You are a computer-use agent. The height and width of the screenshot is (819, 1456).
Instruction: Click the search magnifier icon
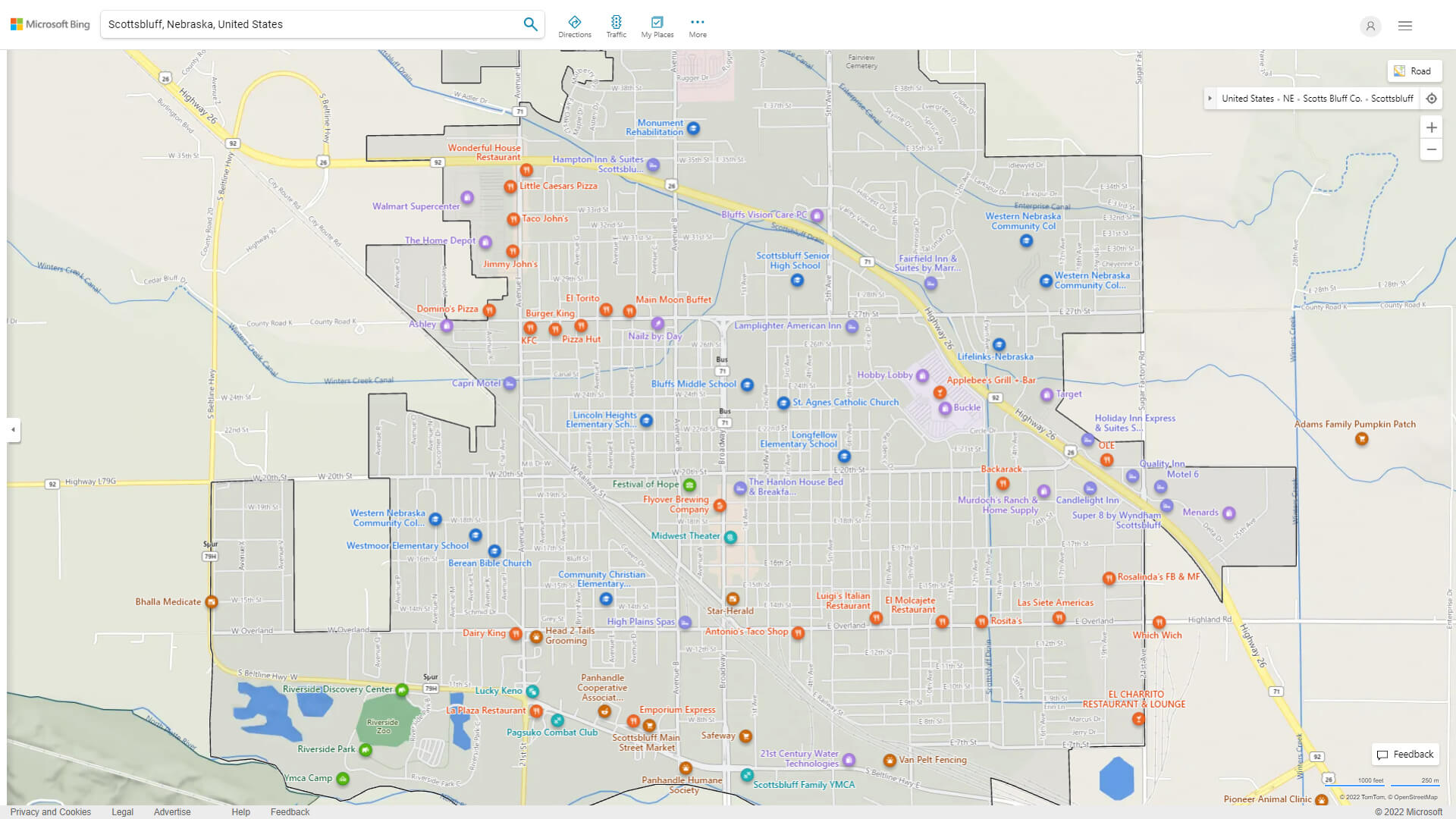530,24
